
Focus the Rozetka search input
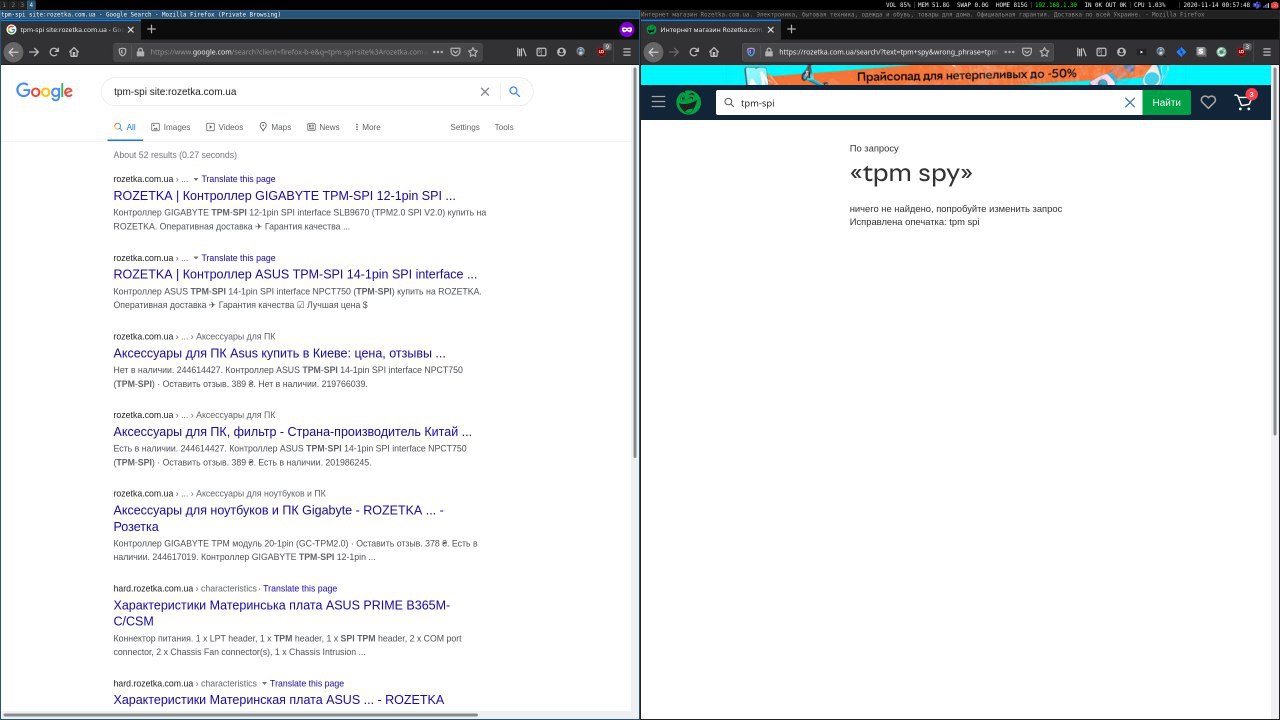[x=928, y=103]
